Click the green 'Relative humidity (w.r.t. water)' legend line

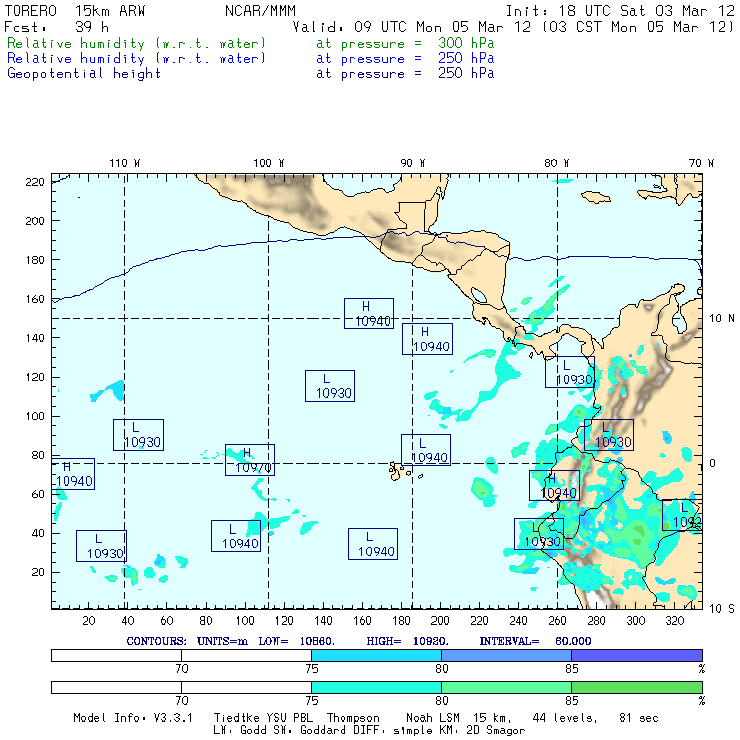pos(136,43)
